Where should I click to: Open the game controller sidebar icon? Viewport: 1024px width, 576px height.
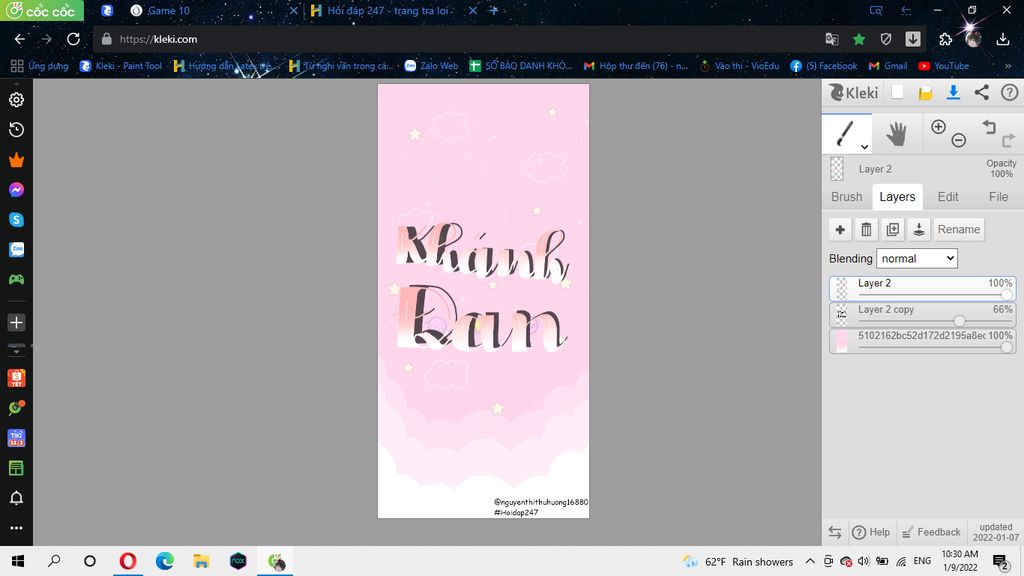(x=16, y=280)
